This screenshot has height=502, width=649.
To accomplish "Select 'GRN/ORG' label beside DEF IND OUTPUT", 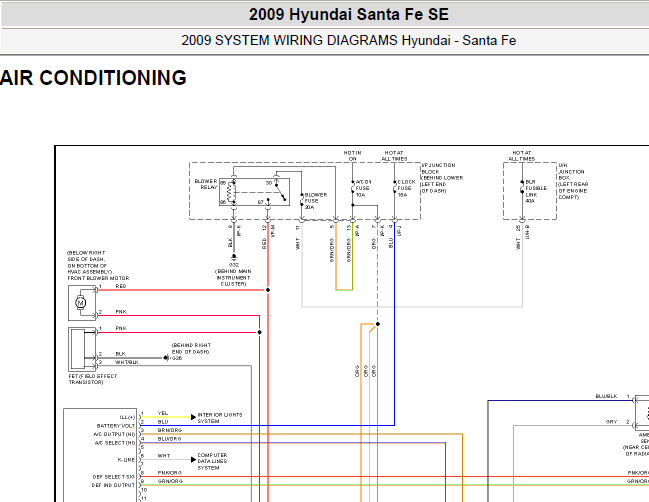I will pyautogui.click(x=170, y=481).
